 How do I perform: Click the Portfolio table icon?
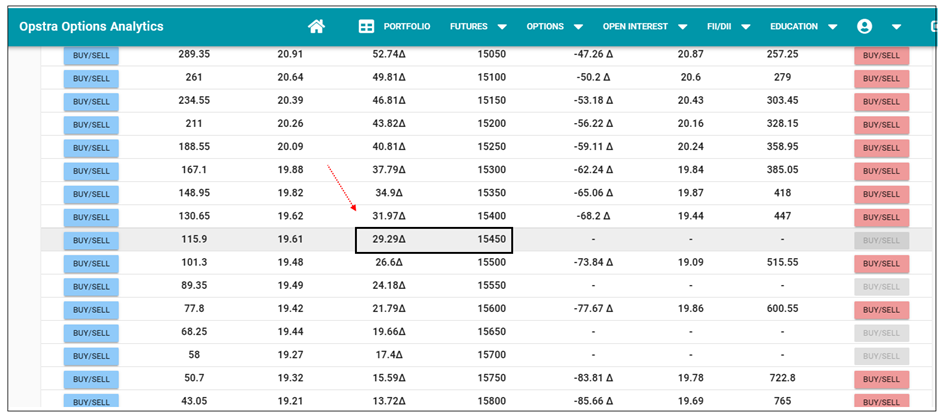[366, 26]
